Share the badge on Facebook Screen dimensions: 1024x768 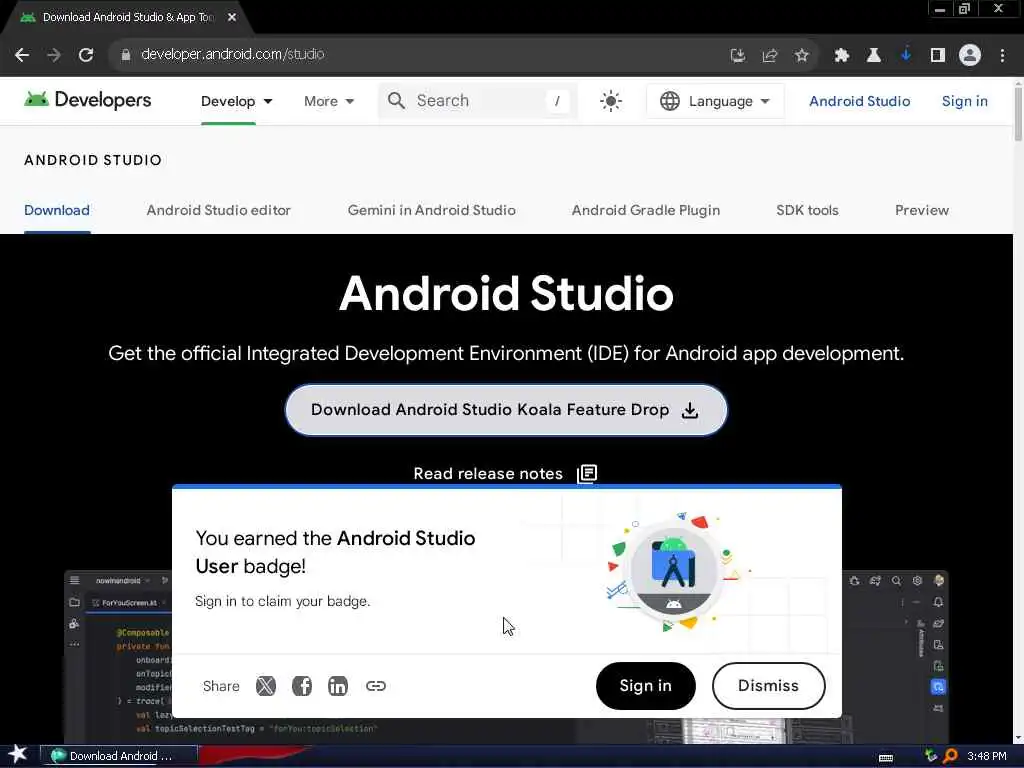click(x=302, y=686)
